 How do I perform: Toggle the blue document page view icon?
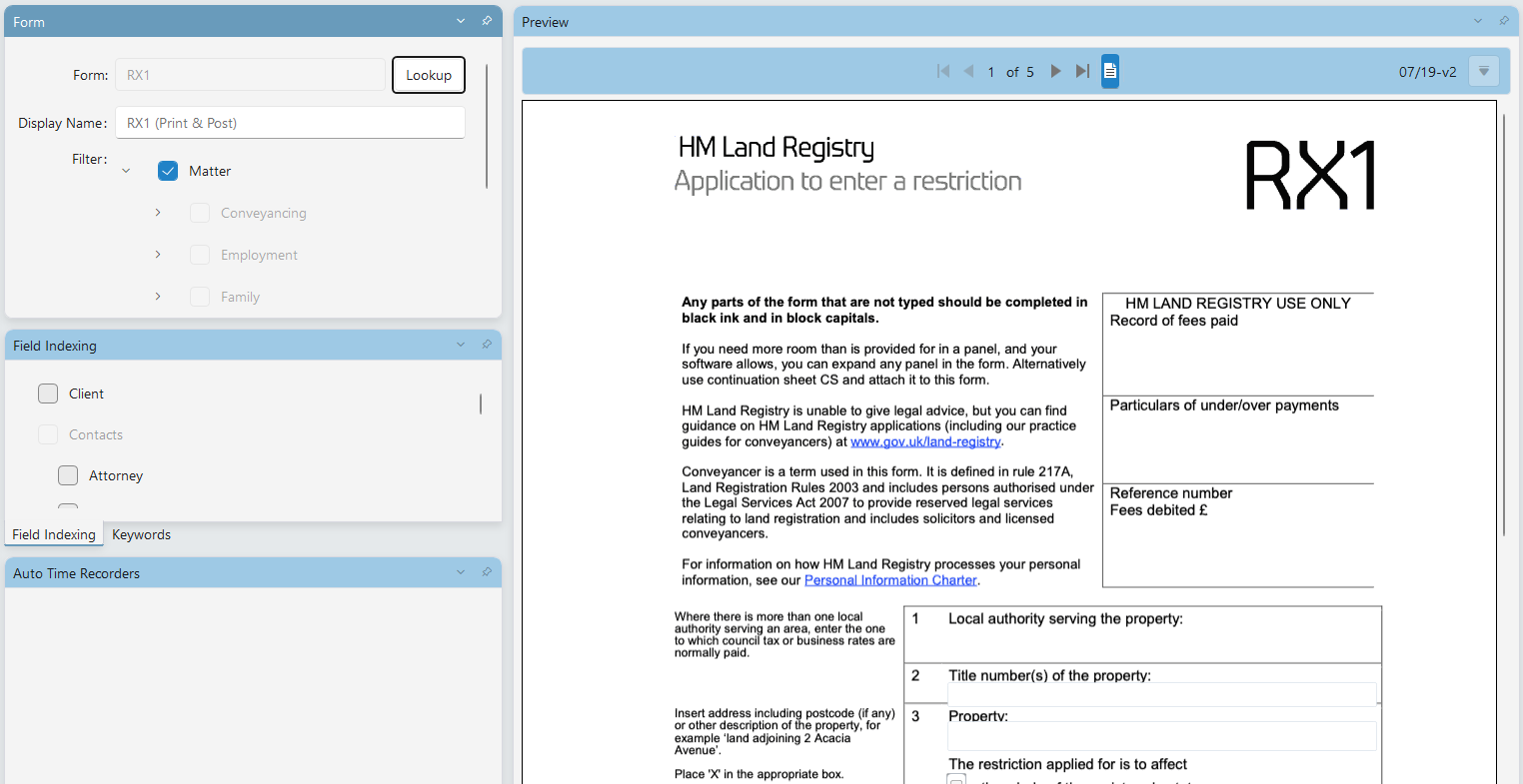[x=1110, y=71]
